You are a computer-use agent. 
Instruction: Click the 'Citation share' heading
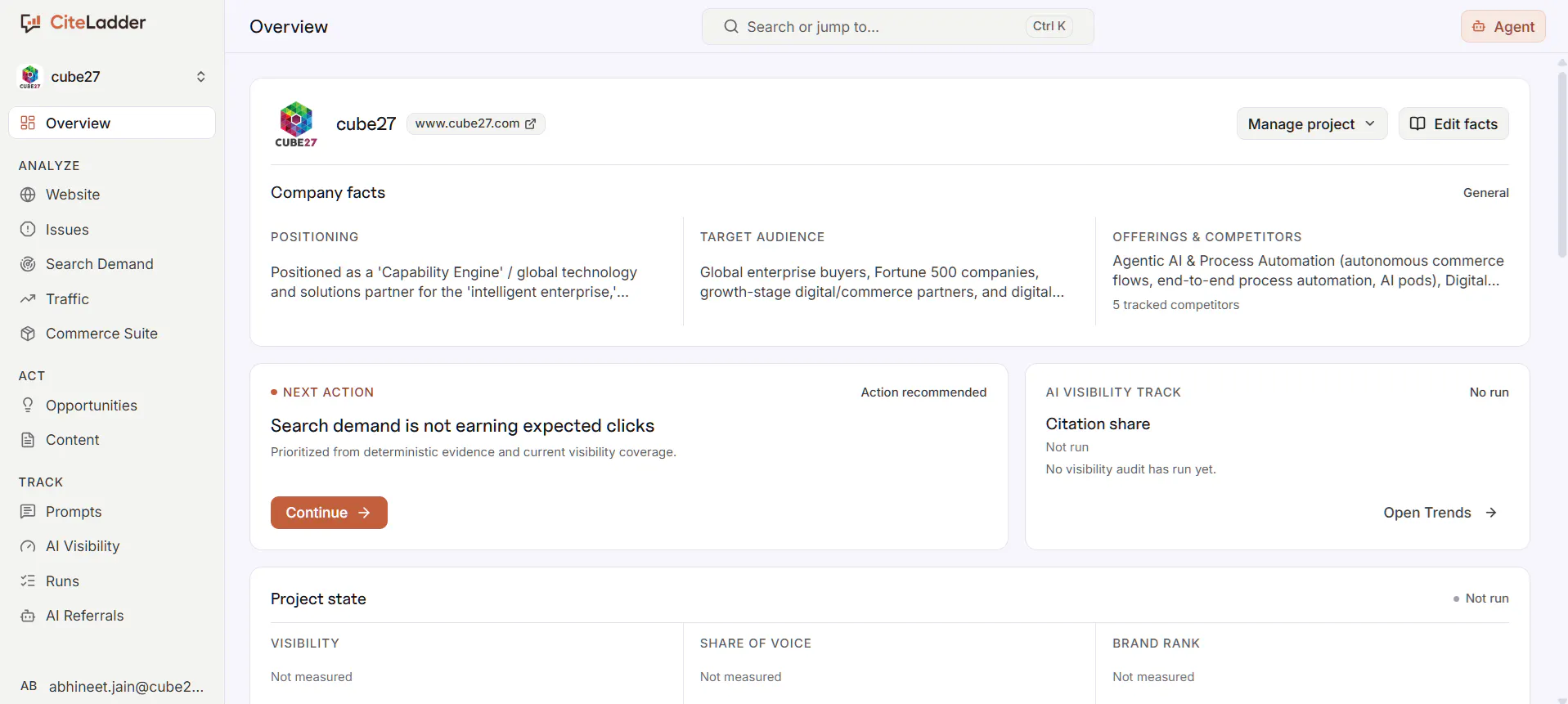pos(1098,424)
